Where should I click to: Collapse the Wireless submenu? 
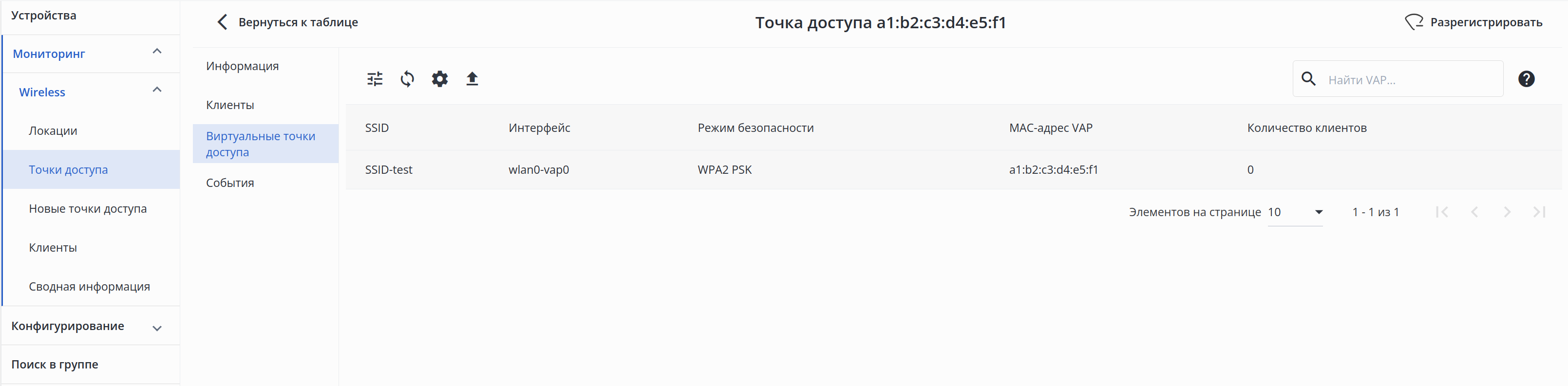(157, 91)
